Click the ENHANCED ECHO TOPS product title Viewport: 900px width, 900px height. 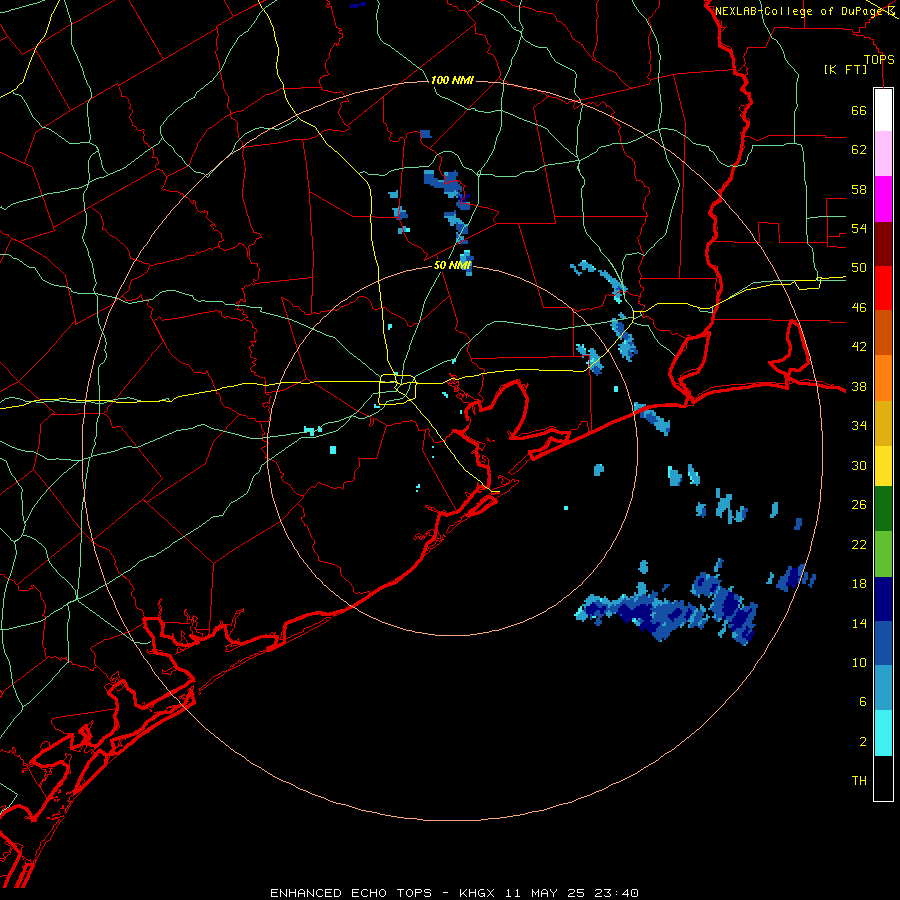(x=351, y=893)
